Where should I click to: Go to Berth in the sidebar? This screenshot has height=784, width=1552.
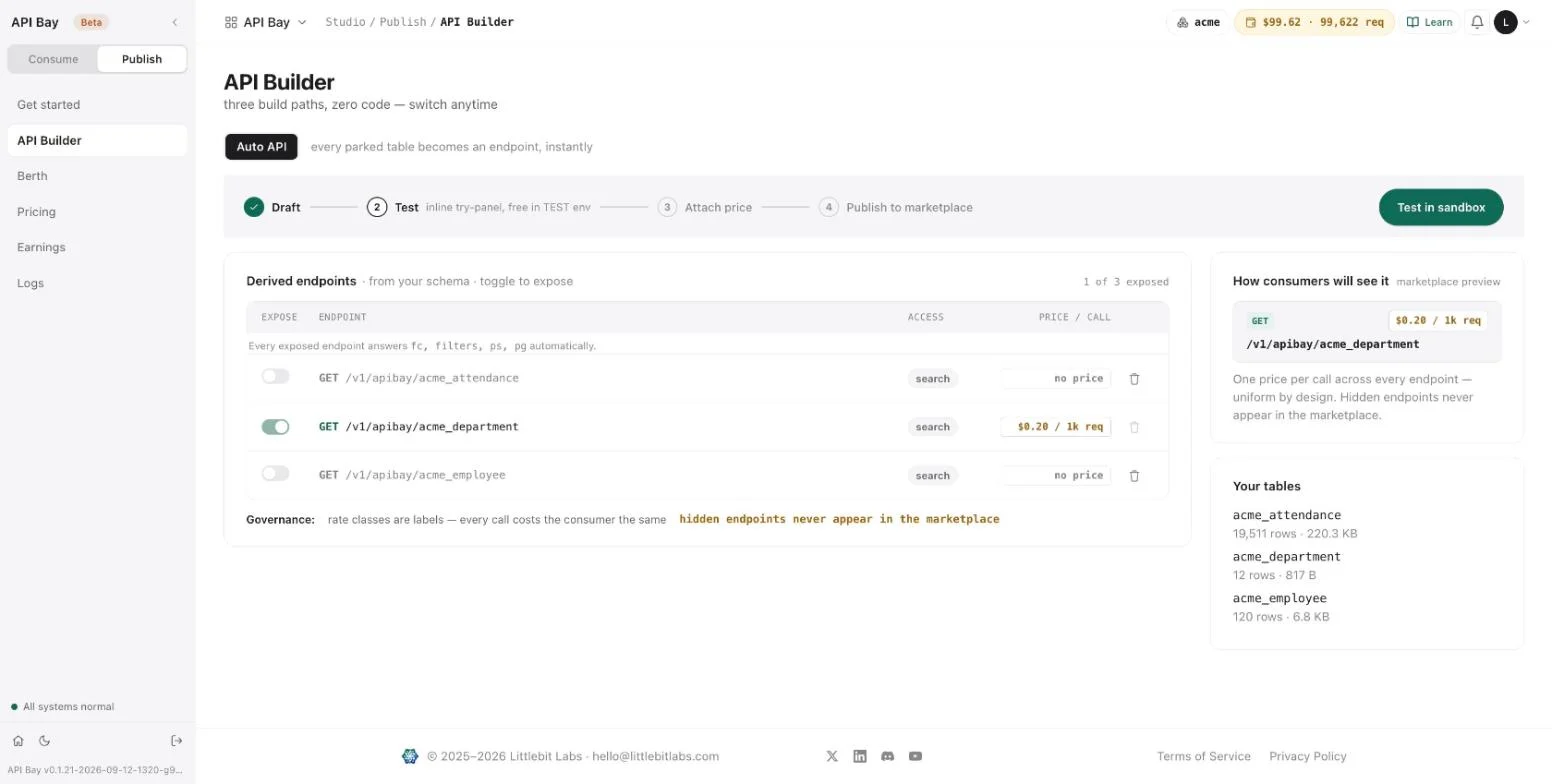(x=97, y=176)
